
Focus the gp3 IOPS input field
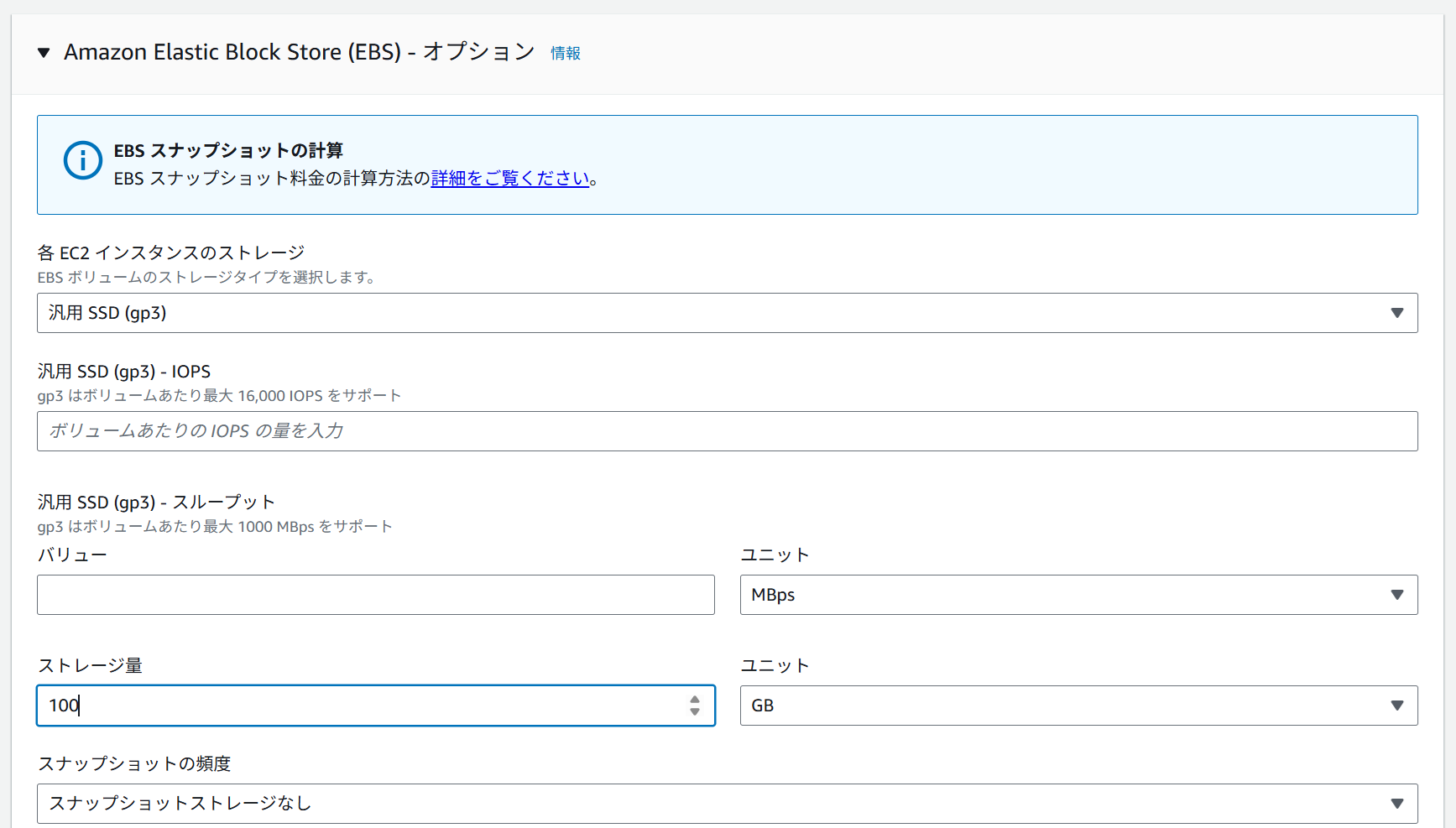point(728,431)
